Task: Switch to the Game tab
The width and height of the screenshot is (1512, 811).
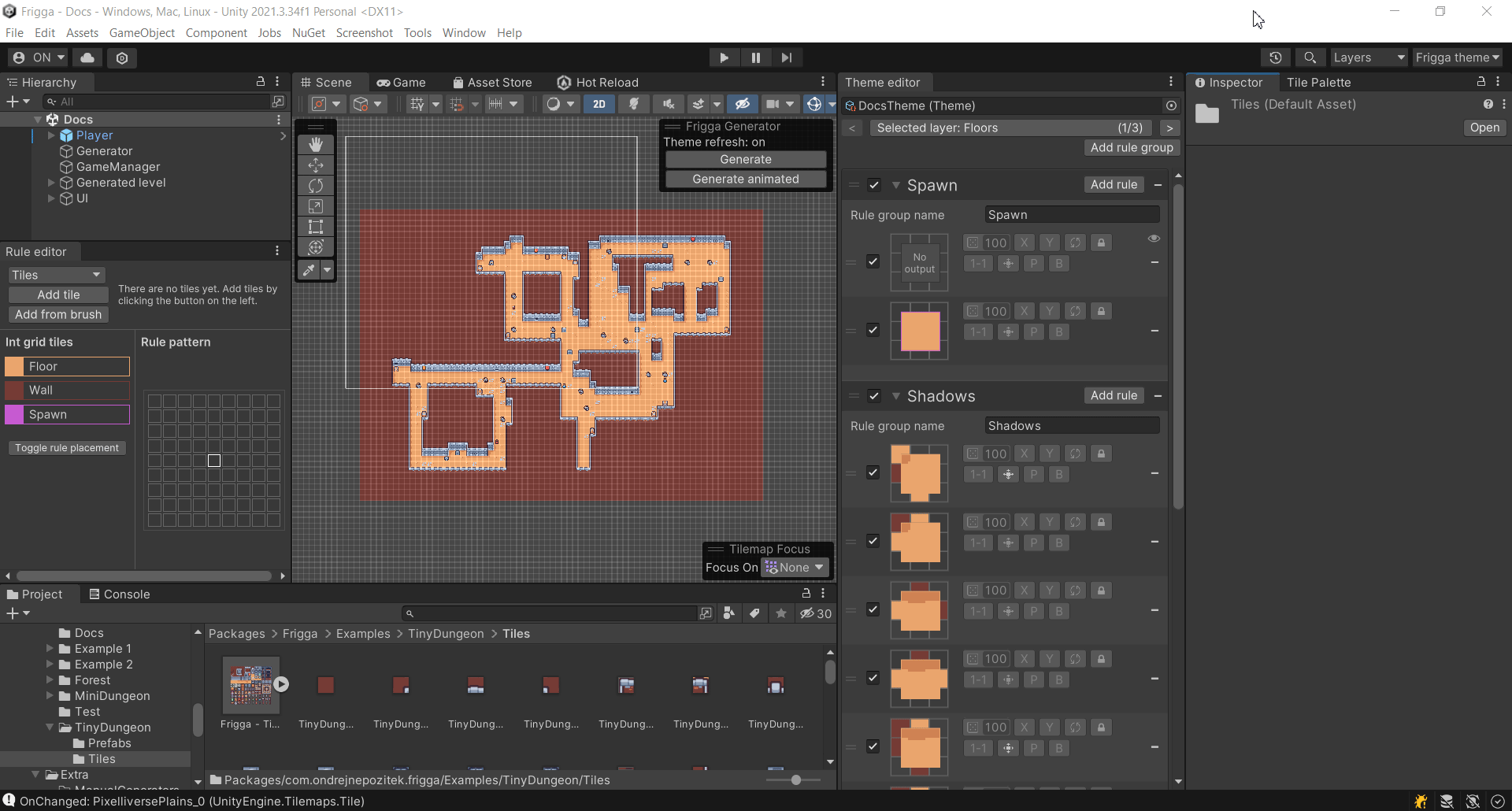Action: [x=402, y=83]
